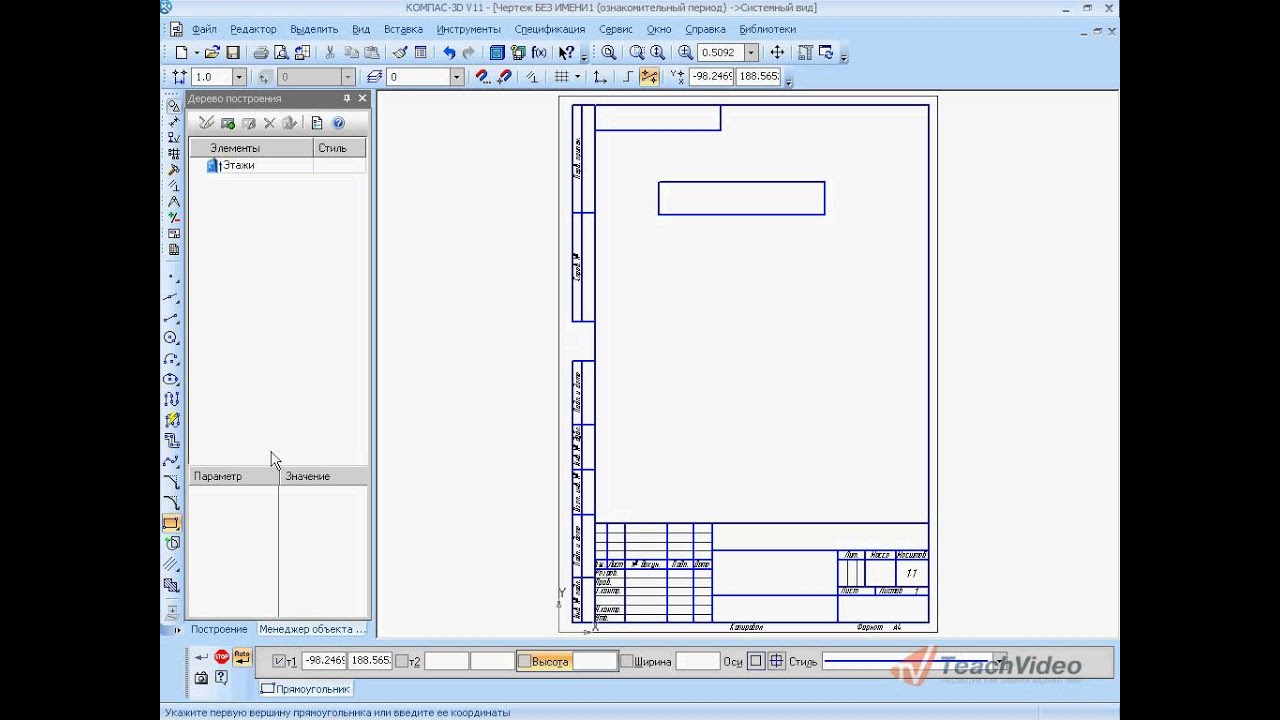This screenshot has height=720, width=1280.
Task: Open the Файл menu
Action: [204, 29]
